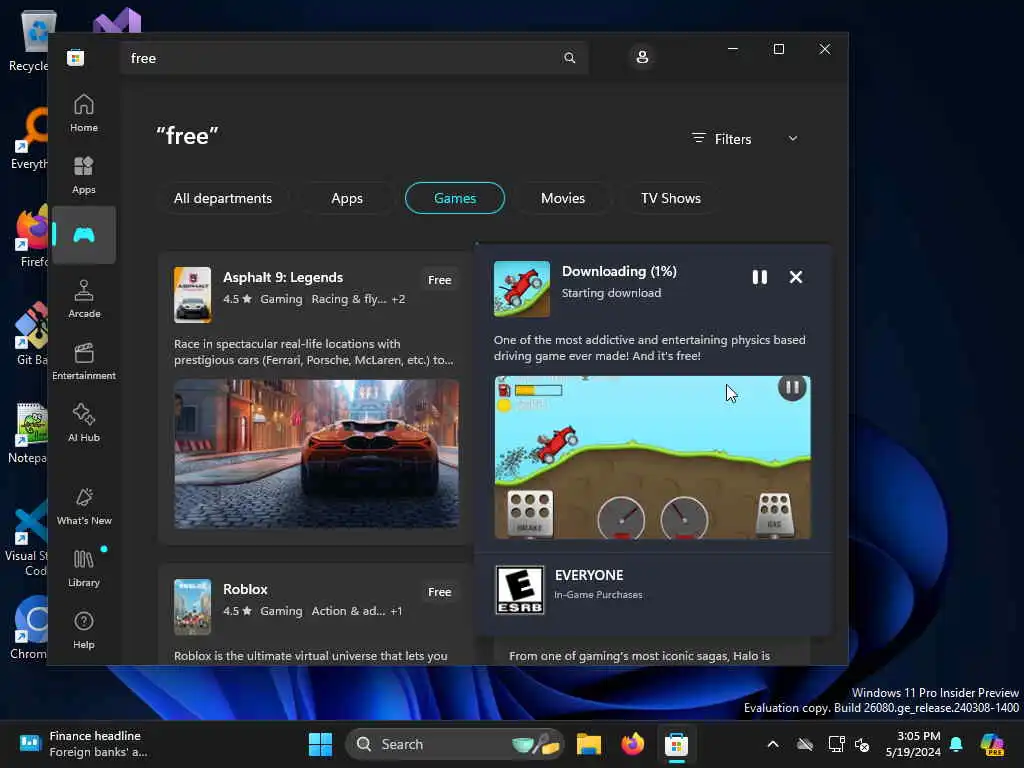Click the "Starting download" text

[611, 293]
